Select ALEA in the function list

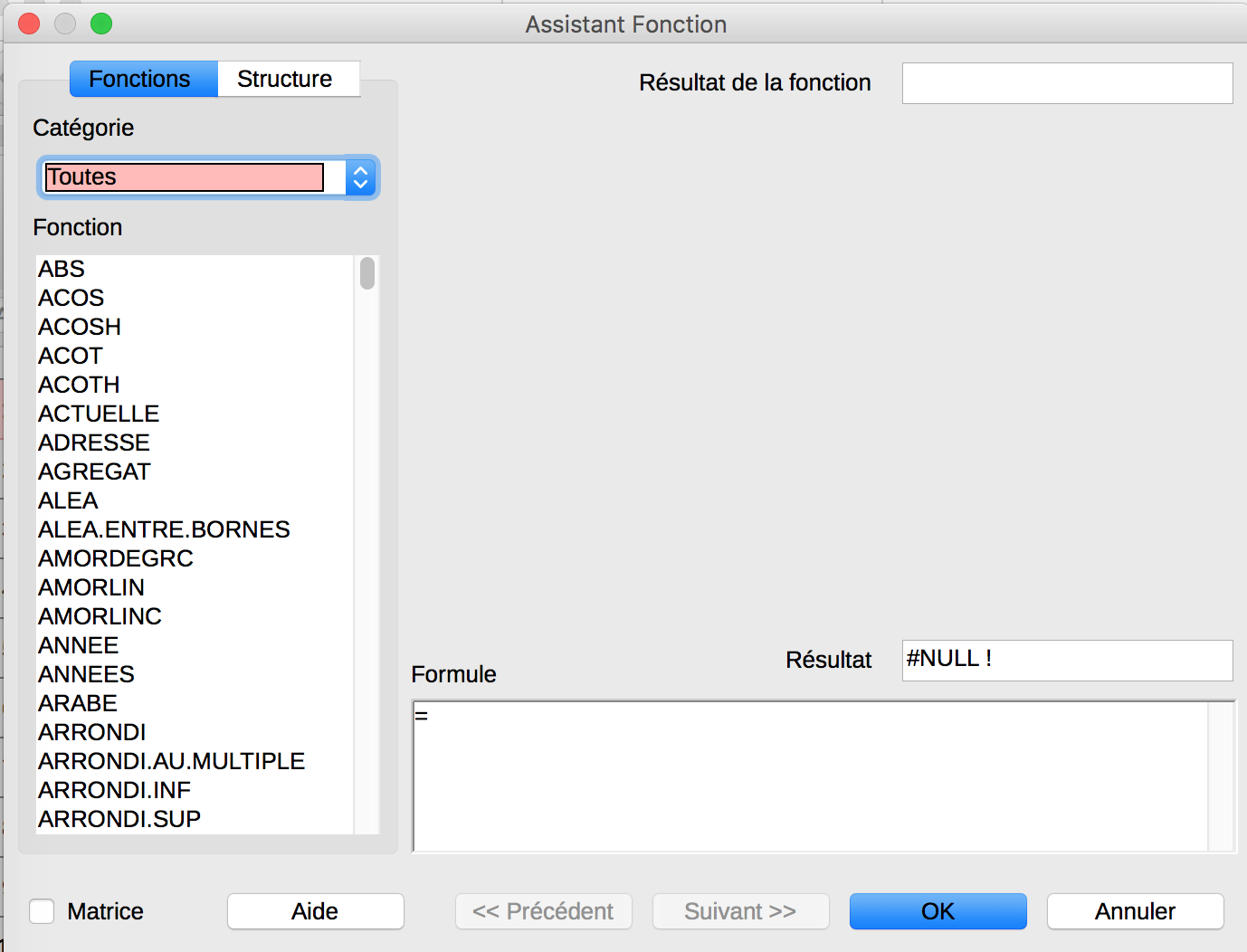[195, 500]
